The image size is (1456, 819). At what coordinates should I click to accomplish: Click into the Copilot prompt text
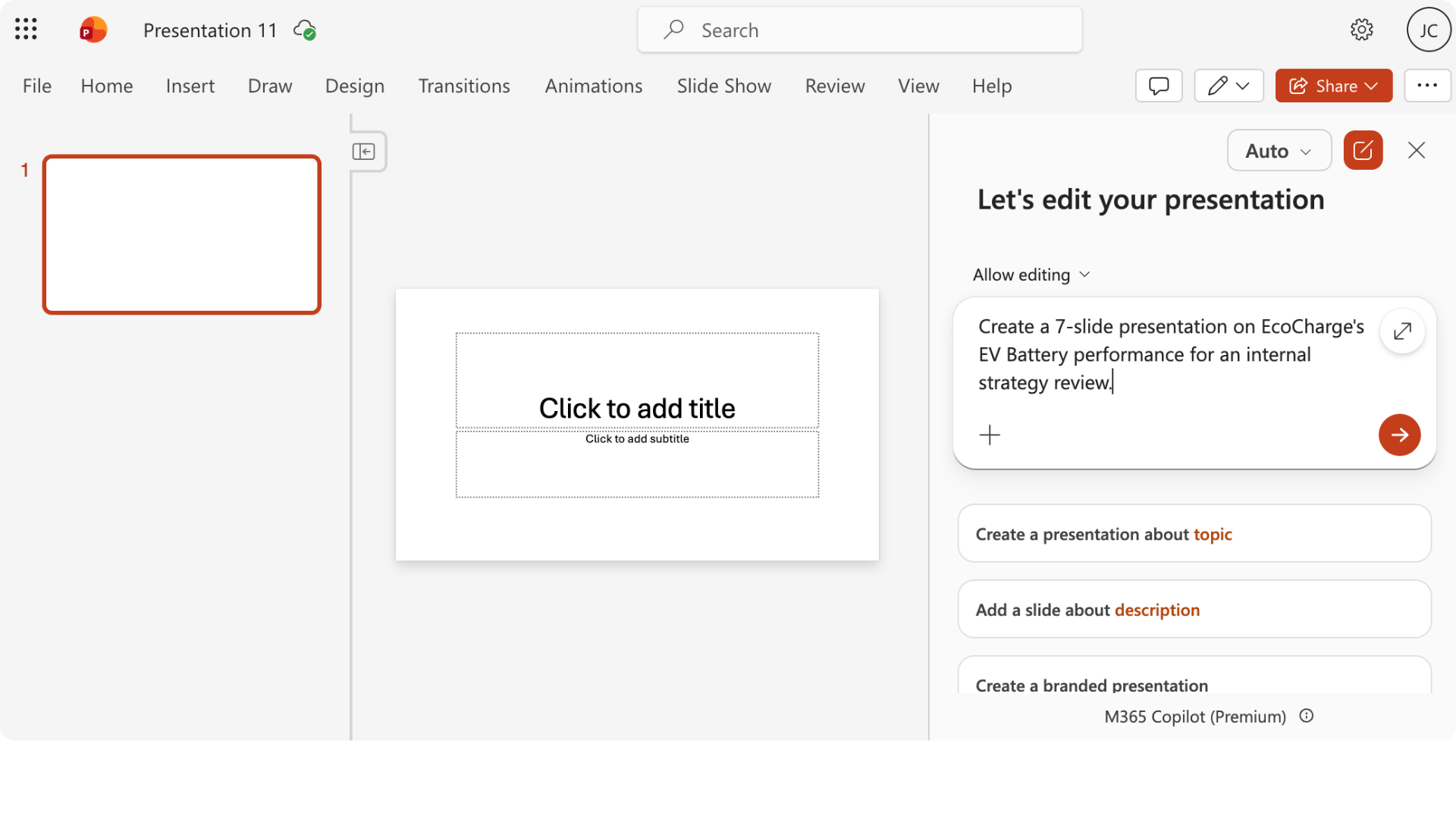[1172, 354]
